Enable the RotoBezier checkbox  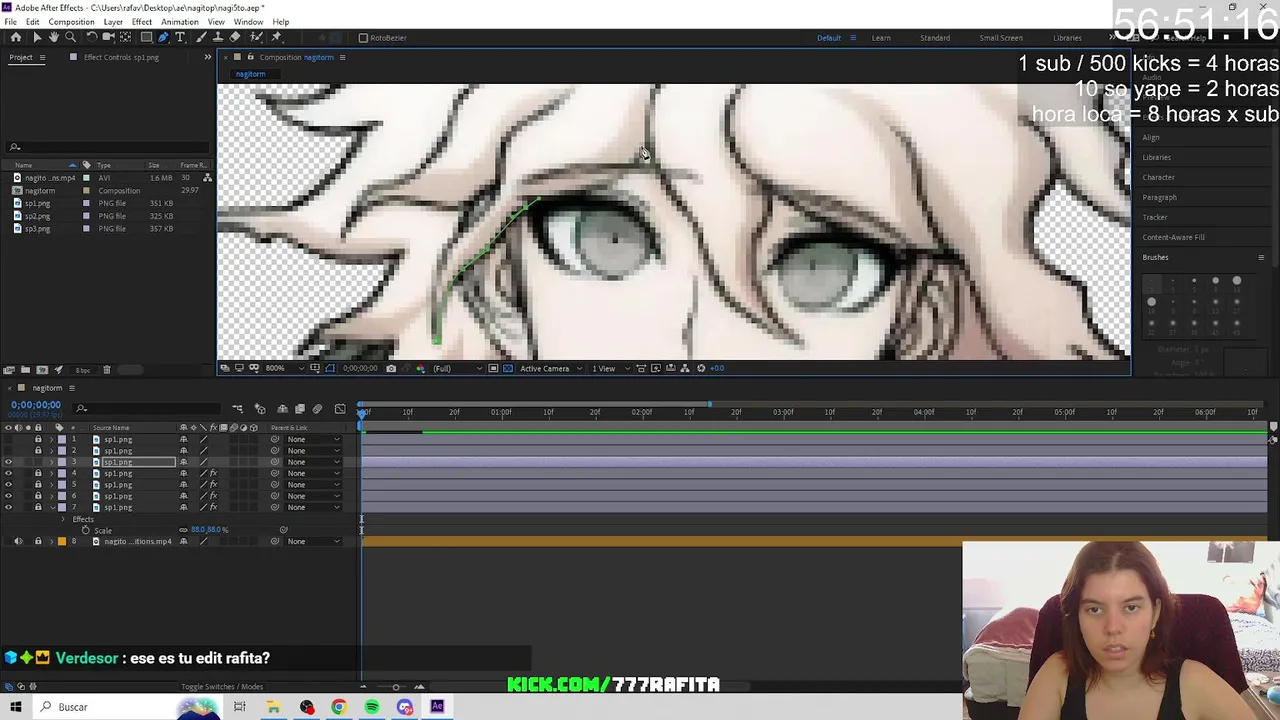pyautogui.click(x=363, y=38)
